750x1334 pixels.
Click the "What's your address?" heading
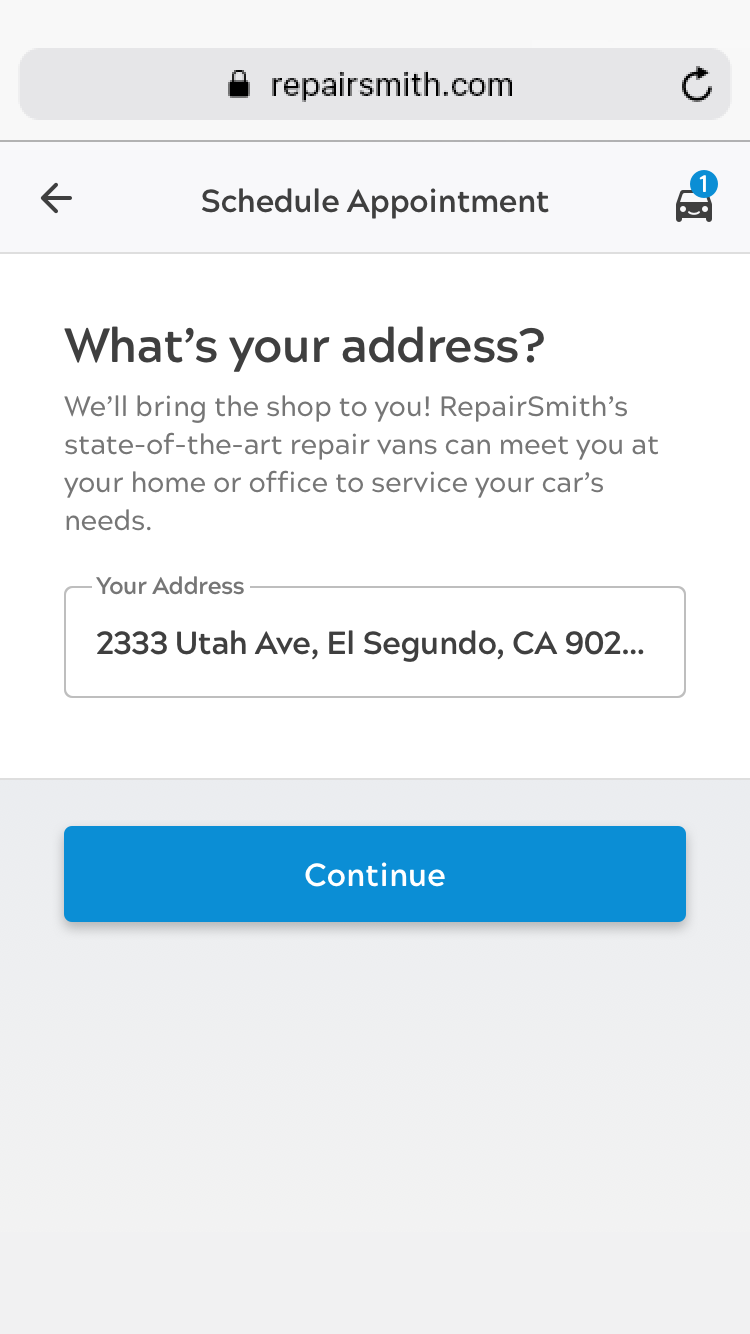click(x=304, y=346)
